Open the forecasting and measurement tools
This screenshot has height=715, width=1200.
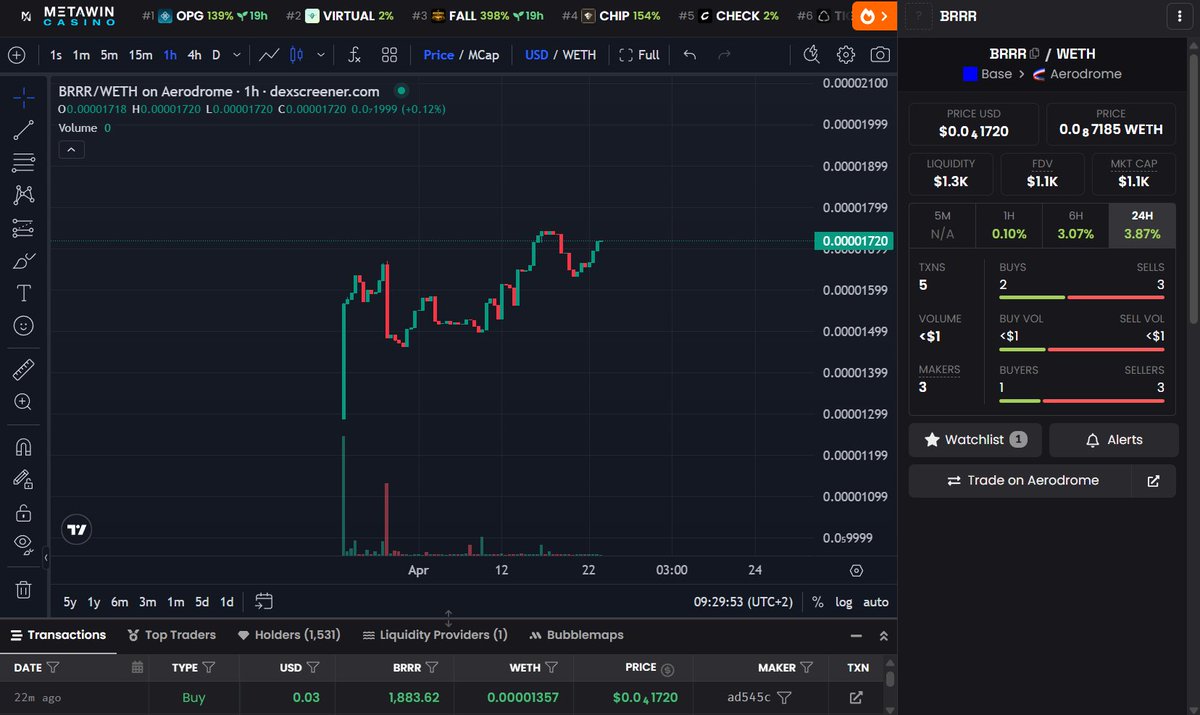tap(24, 228)
